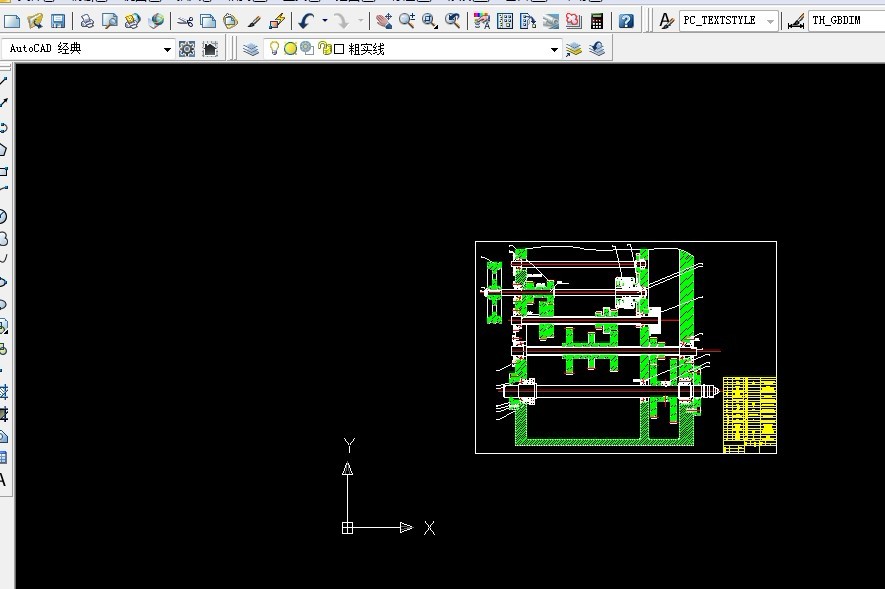Viewport: 885px width, 589px height.
Task: Expand the 粗实线 layer dropdown
Action: tap(554, 47)
